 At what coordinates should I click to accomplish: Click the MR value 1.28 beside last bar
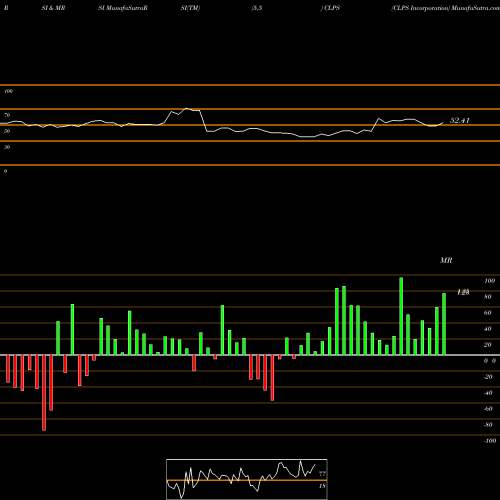tap(463, 292)
